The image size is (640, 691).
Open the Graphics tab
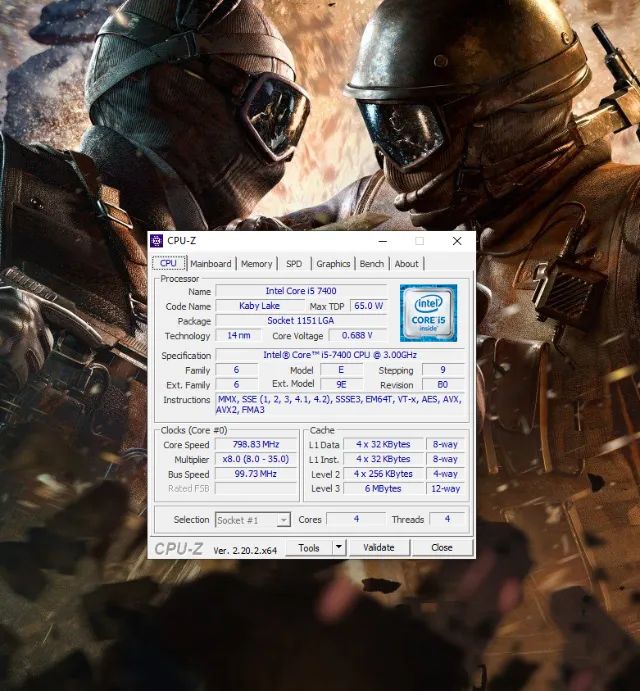tap(333, 264)
